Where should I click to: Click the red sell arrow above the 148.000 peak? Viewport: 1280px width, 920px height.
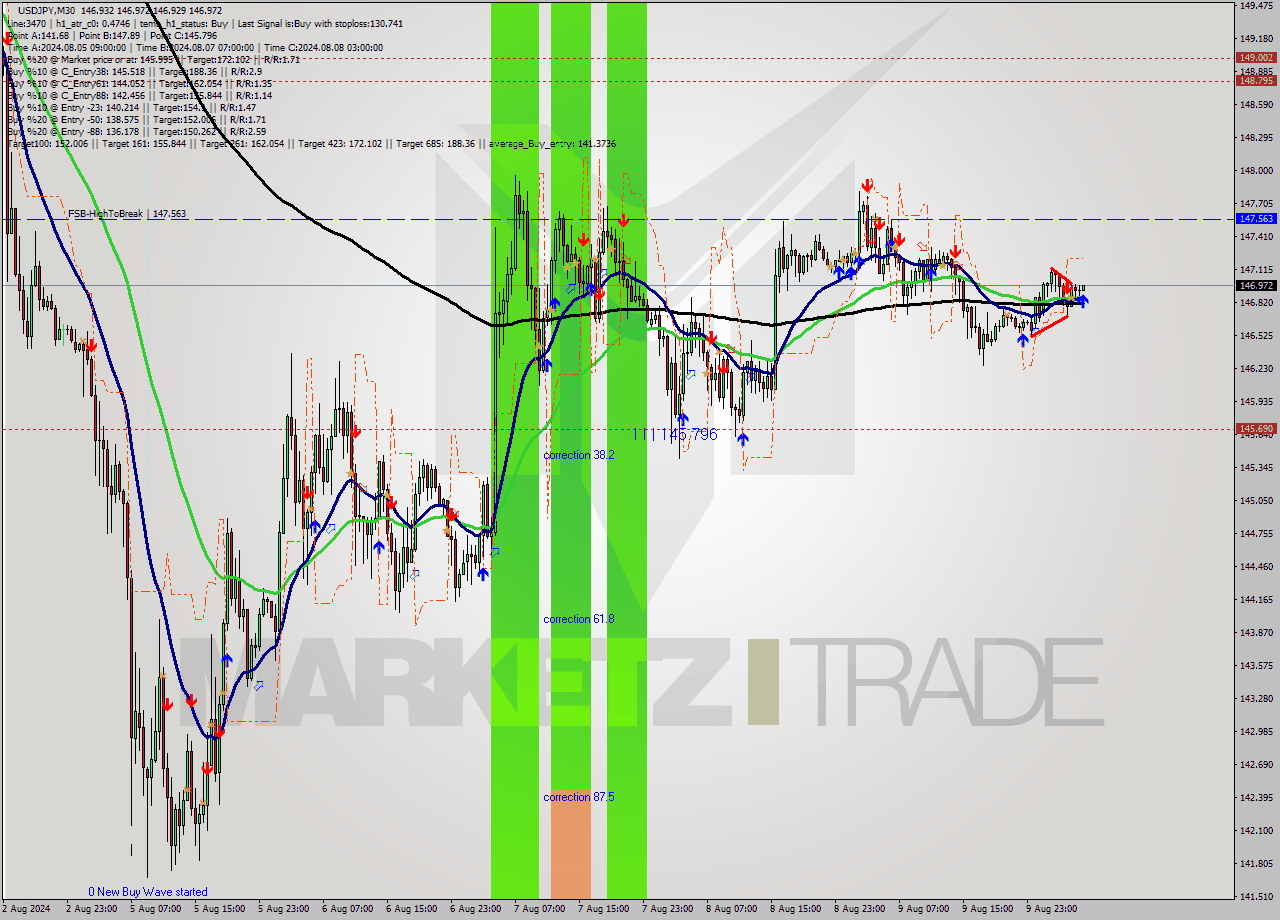[x=867, y=185]
